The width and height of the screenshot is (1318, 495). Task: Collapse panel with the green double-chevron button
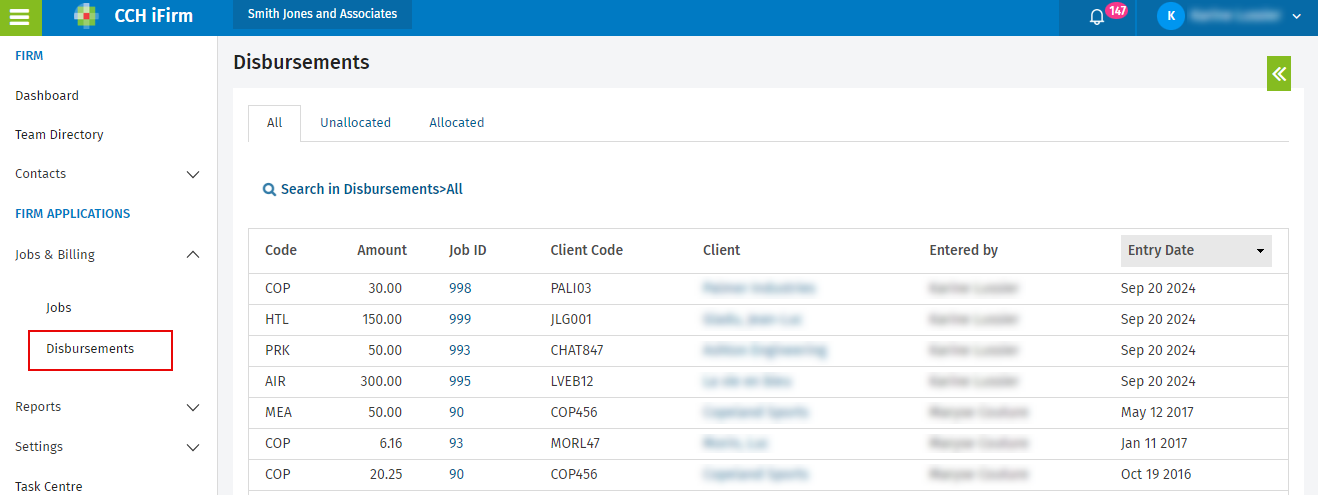(1279, 74)
